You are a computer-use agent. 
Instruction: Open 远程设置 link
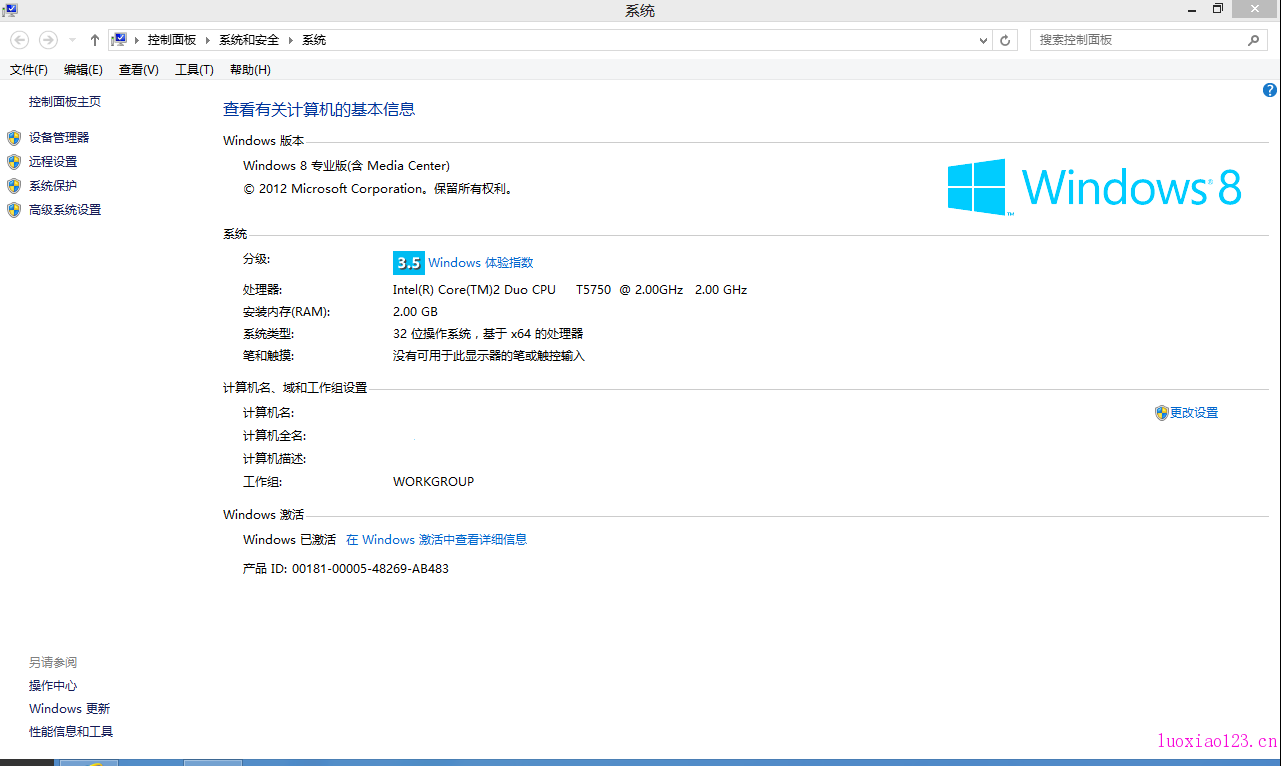53,162
